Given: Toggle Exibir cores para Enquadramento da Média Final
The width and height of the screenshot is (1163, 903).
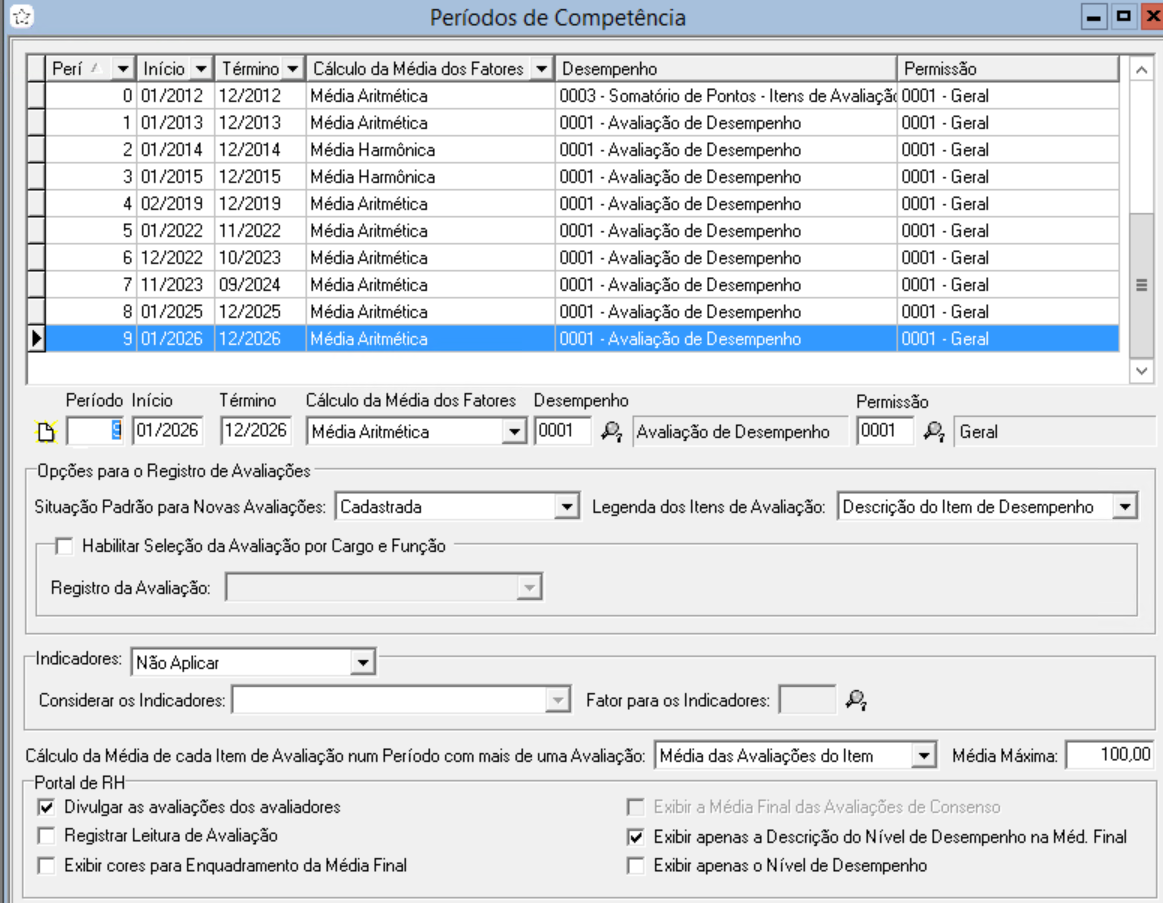Looking at the screenshot, I should coord(46,865).
